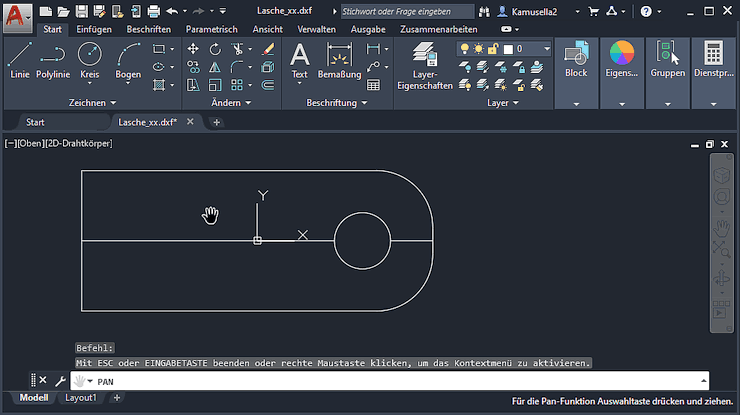Click the turn all layers on icon
The height and width of the screenshot is (415, 740).
[x=465, y=85]
